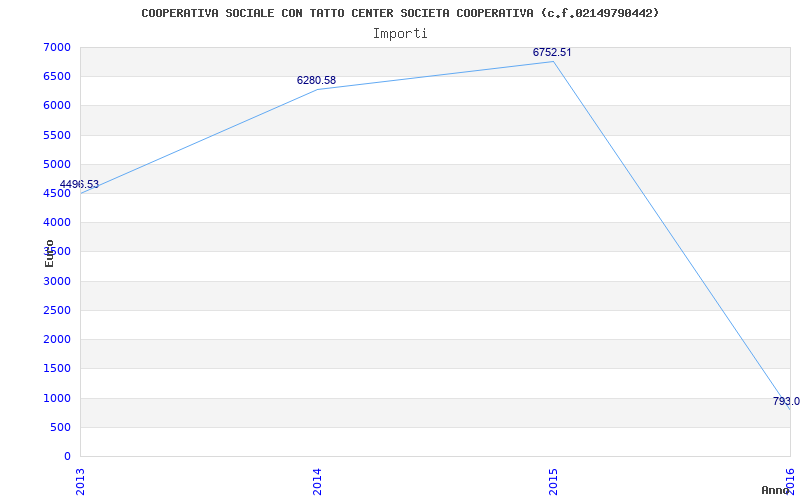
Task: Click the Importi subtitle
Action: tap(400, 34)
